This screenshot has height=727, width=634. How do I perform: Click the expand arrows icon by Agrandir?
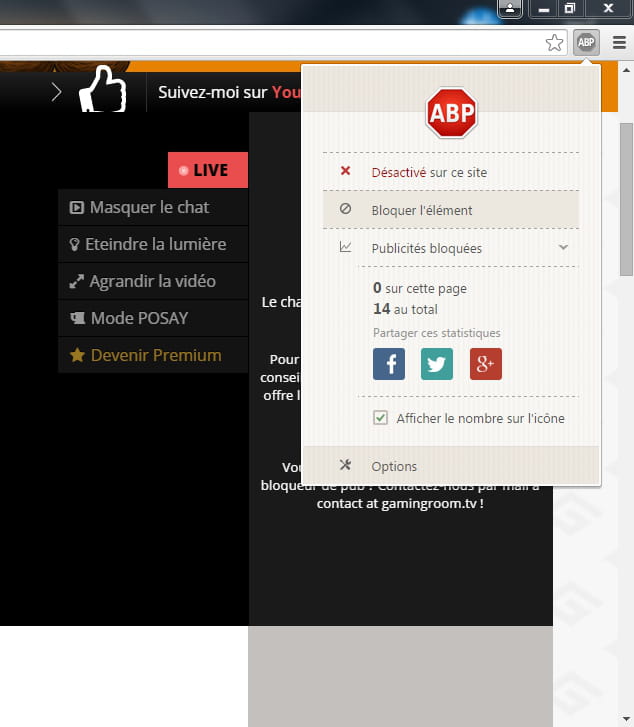[x=77, y=281]
